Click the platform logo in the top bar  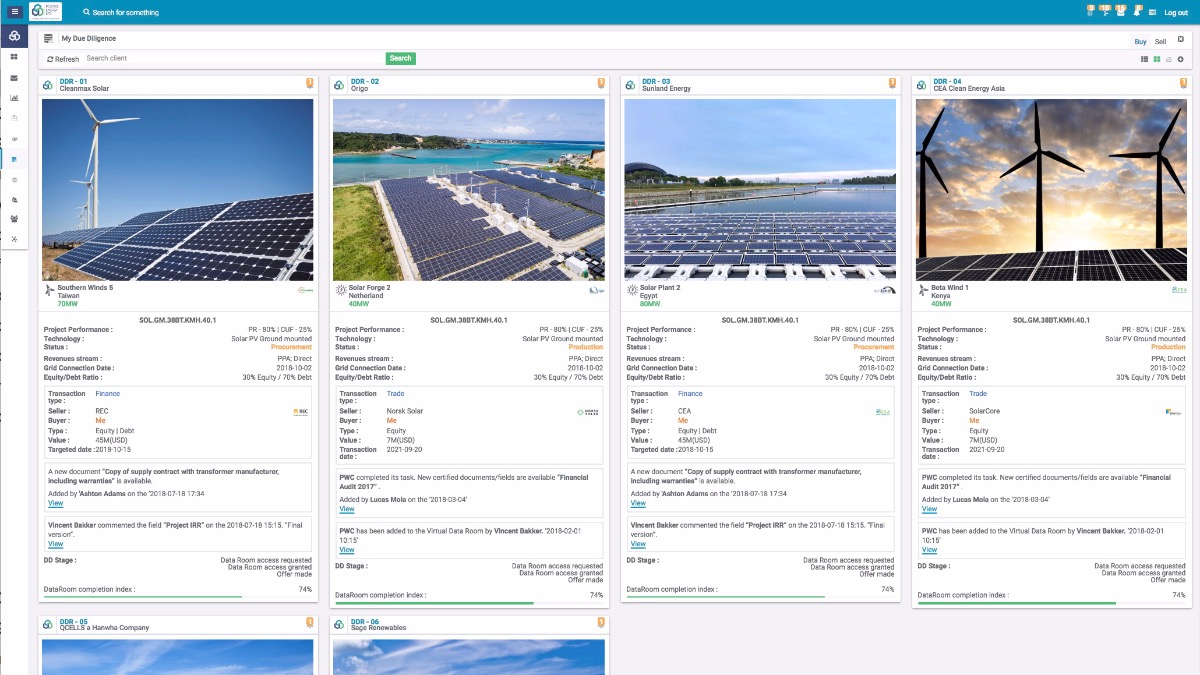tap(45, 12)
